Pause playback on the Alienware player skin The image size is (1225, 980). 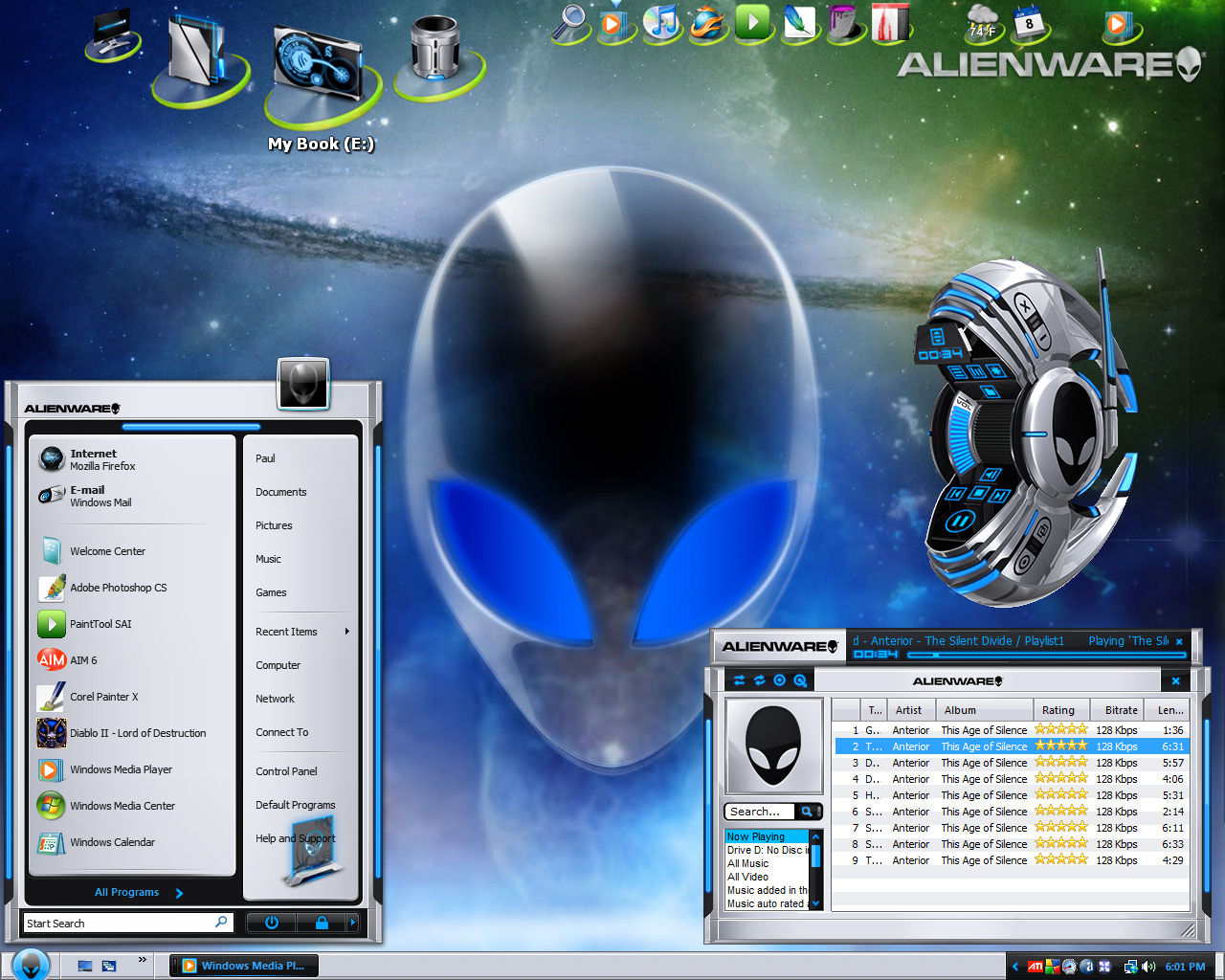(x=960, y=523)
